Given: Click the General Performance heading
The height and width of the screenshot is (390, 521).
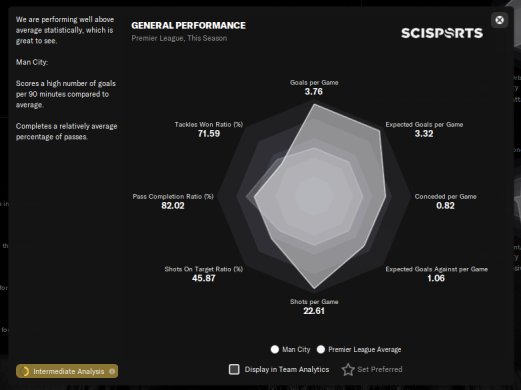Looking at the screenshot, I should [x=188, y=26].
